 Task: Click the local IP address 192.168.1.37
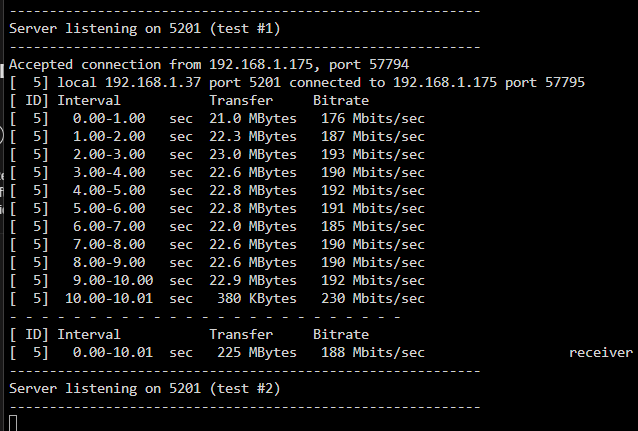(153, 82)
